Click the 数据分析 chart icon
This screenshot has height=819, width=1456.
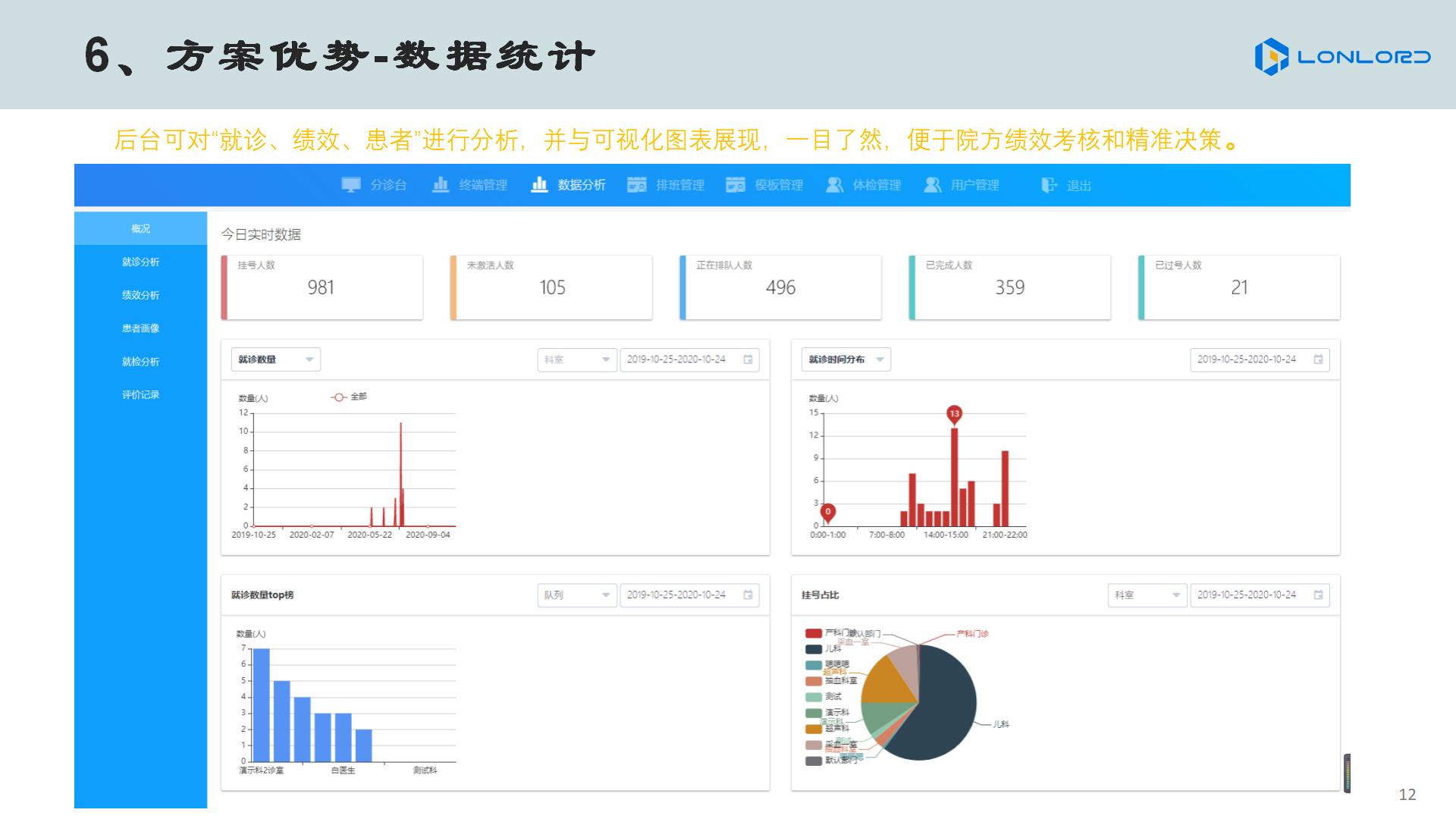539,185
